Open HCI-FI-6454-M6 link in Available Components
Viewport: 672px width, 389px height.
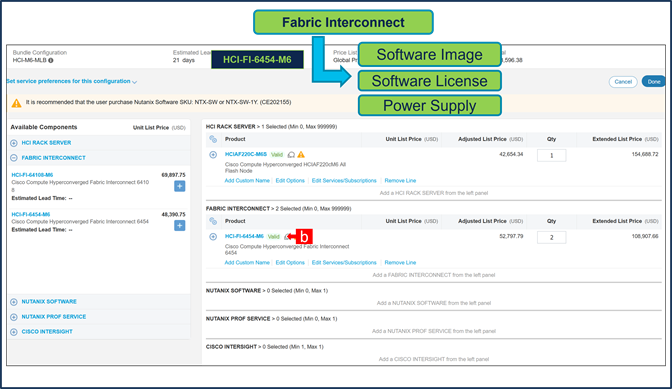point(31,214)
